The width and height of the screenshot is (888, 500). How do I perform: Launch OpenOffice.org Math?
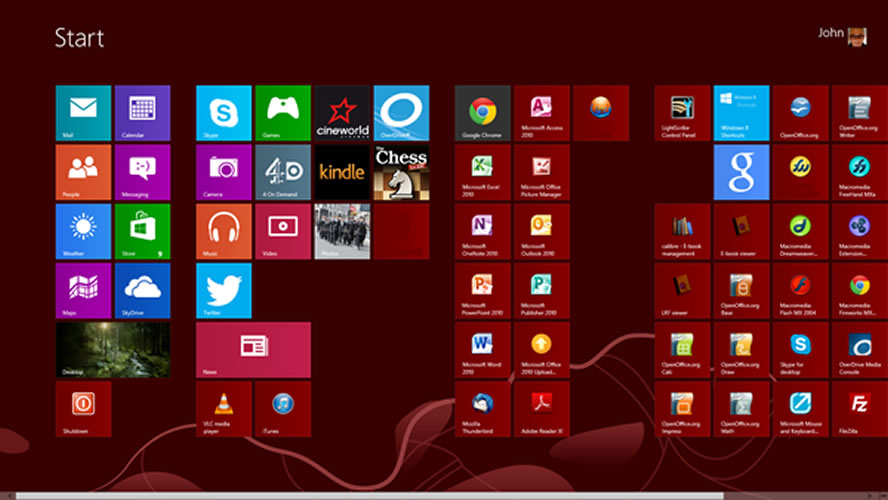click(741, 409)
